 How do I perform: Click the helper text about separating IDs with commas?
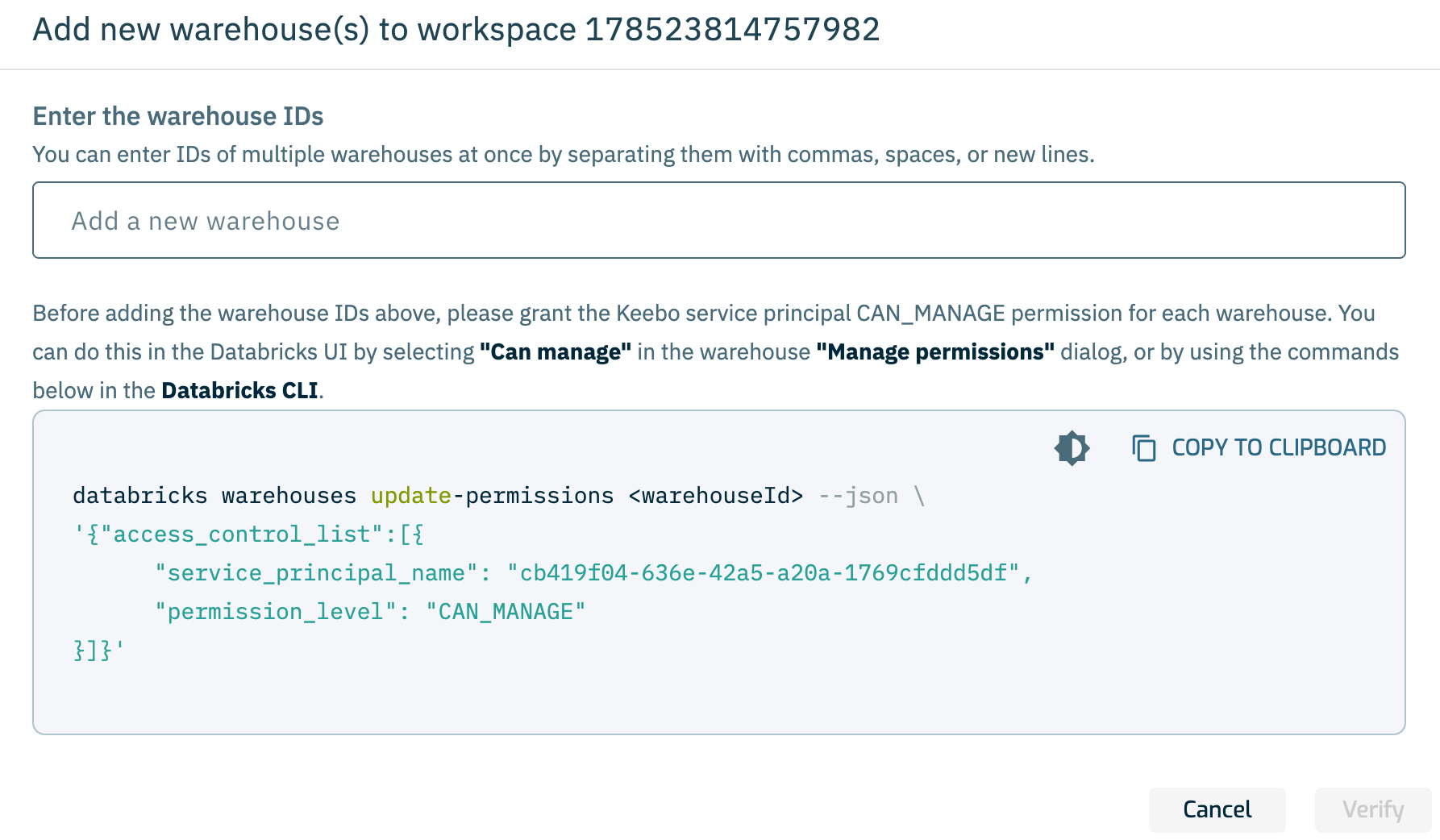[564, 154]
